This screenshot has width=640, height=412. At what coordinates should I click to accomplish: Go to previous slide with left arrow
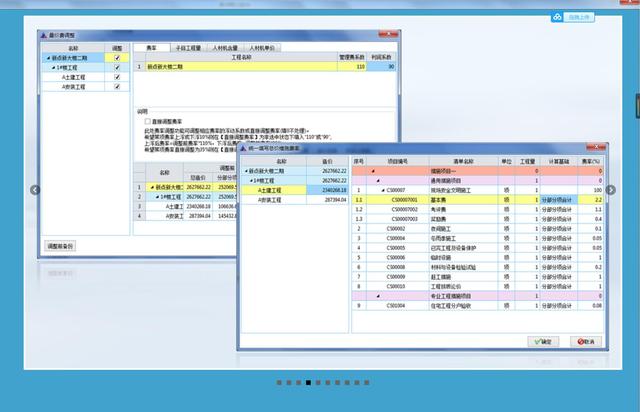click(x=36, y=190)
